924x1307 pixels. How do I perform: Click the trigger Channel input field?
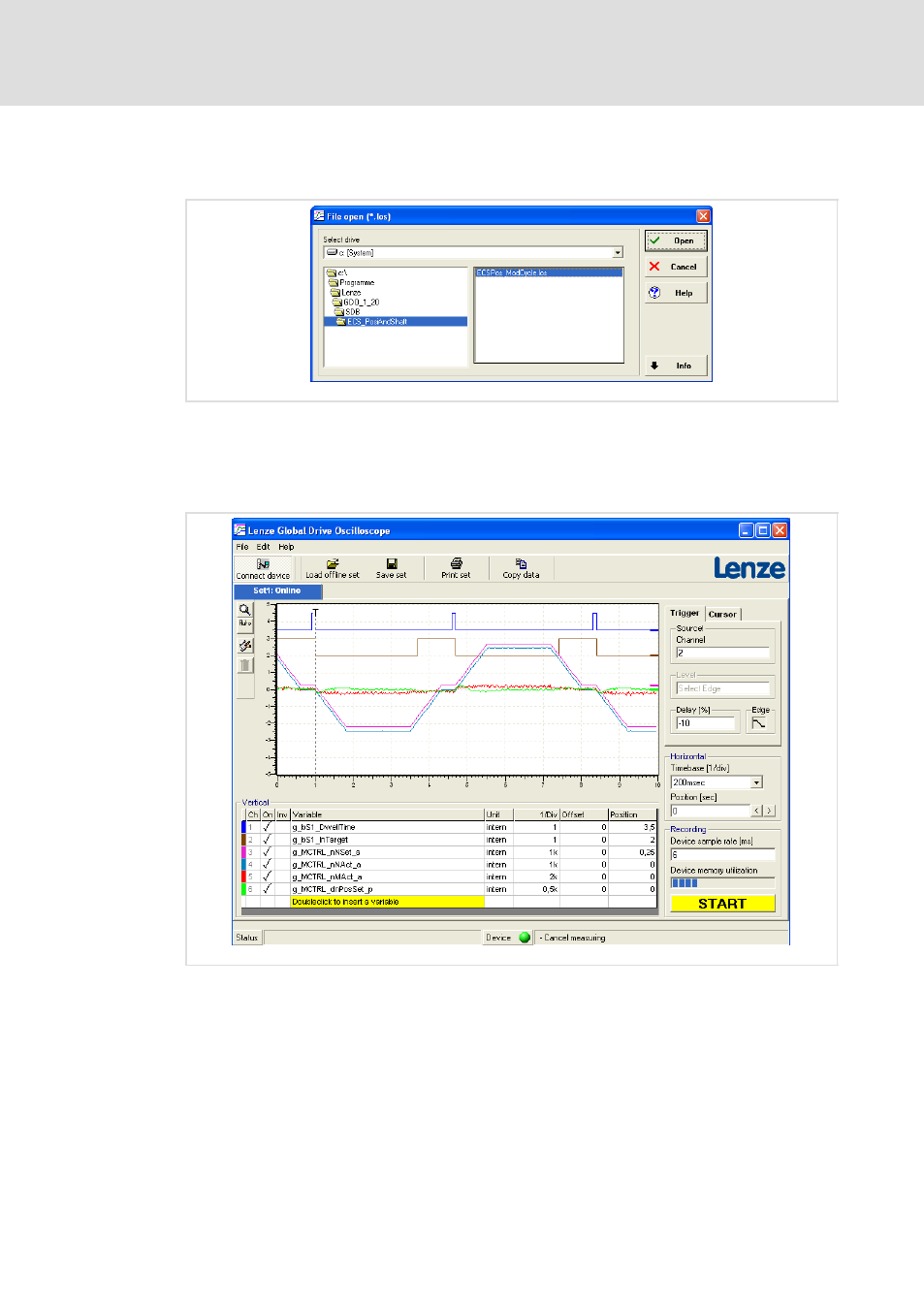[x=722, y=653]
